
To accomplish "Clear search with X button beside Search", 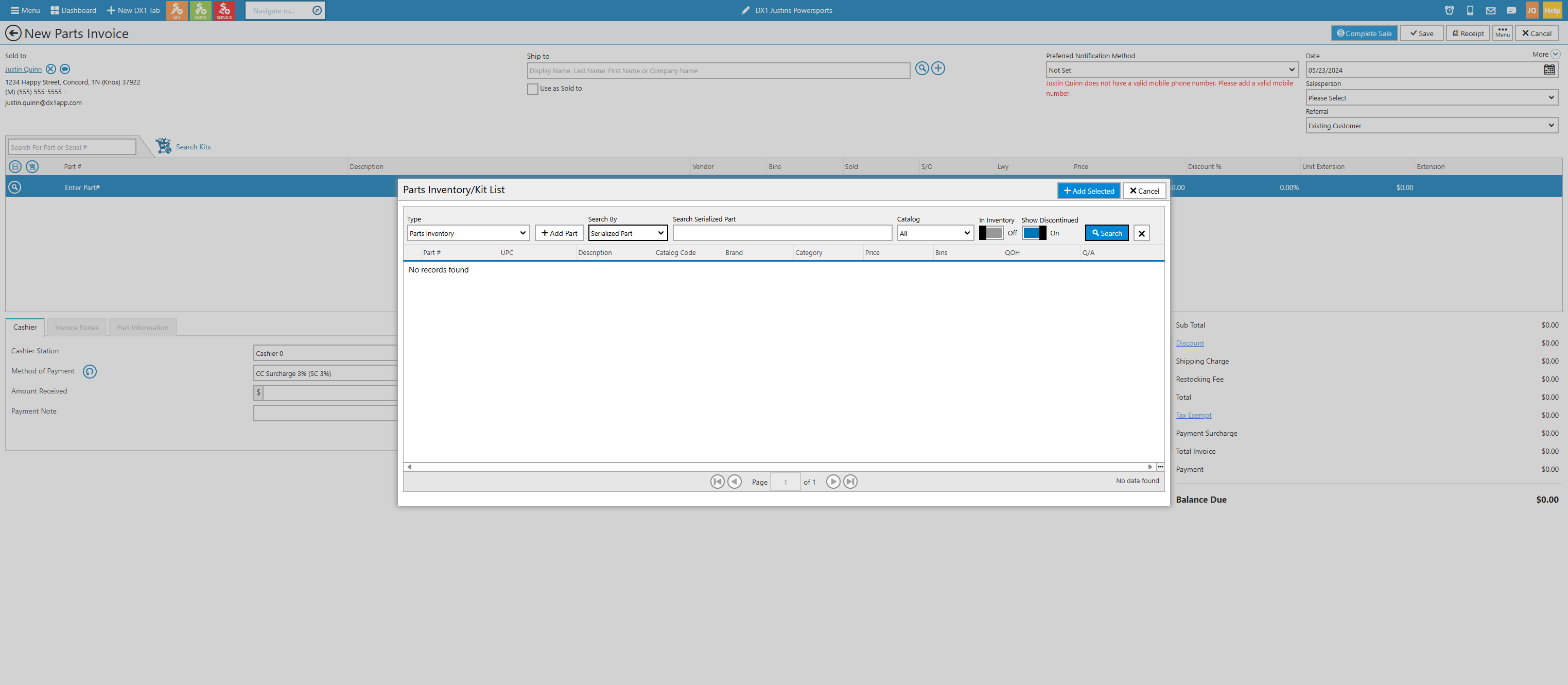I will tap(1141, 233).
